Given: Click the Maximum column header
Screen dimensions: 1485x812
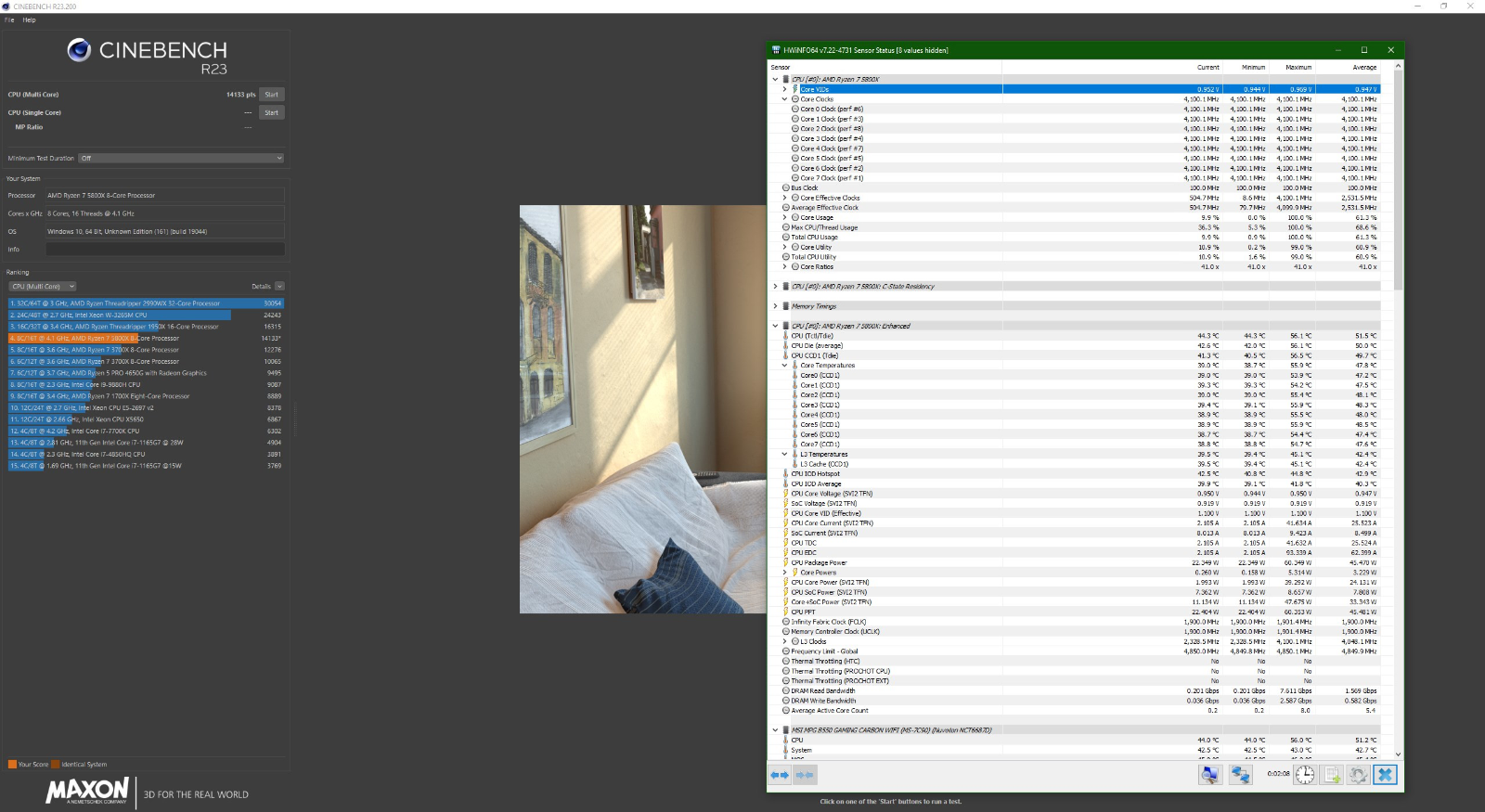Looking at the screenshot, I should [x=1298, y=67].
